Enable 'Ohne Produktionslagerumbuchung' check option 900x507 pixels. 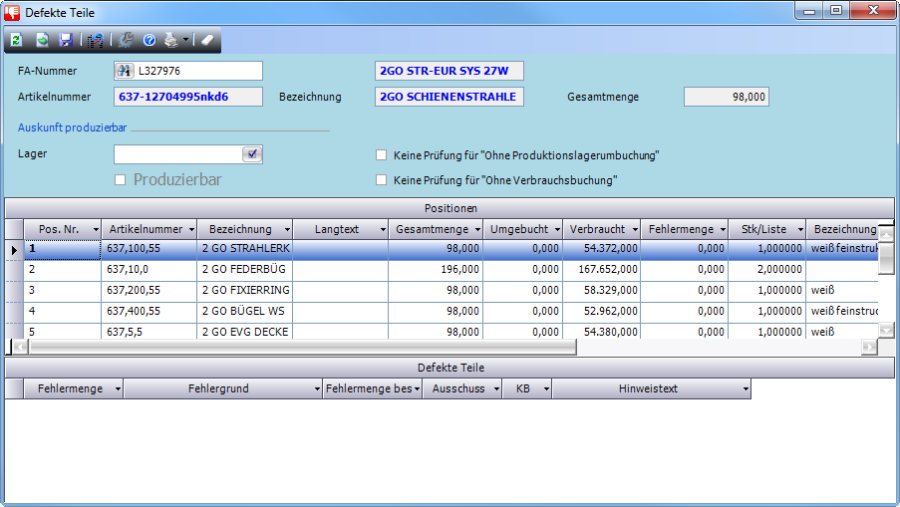pyautogui.click(x=381, y=155)
